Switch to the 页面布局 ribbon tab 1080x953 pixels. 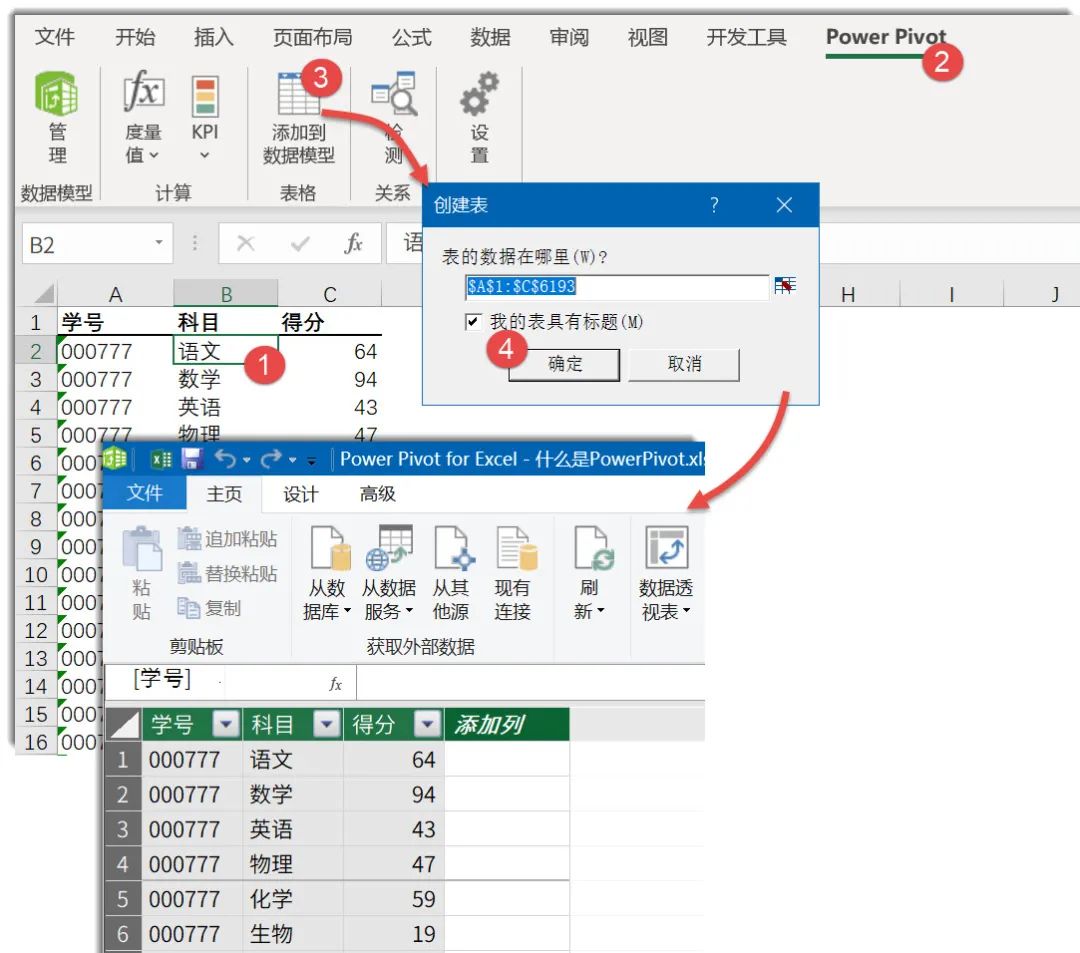(313, 36)
